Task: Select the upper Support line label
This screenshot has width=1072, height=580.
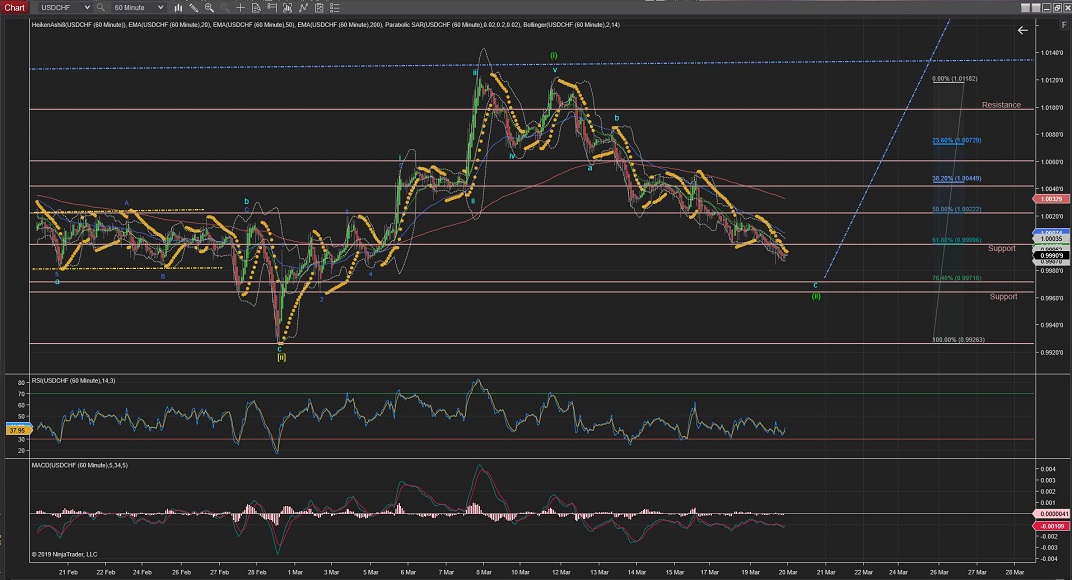Action: 1002,248
